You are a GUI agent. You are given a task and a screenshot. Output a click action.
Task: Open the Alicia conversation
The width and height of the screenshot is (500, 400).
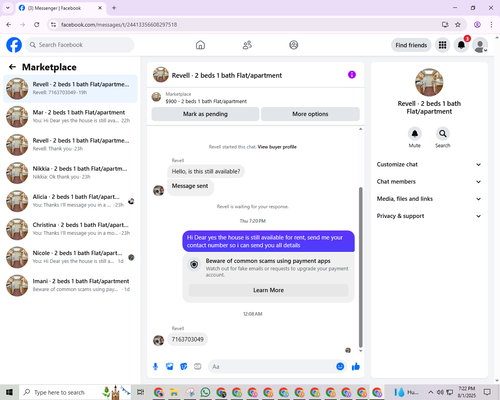[70, 201]
